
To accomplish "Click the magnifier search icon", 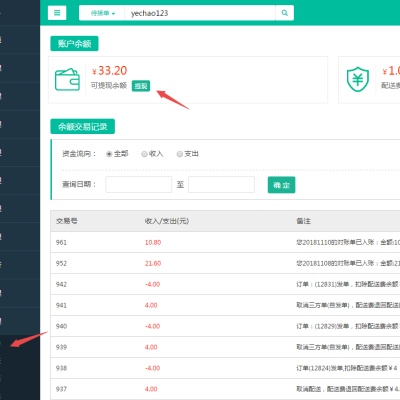I will (x=285, y=13).
